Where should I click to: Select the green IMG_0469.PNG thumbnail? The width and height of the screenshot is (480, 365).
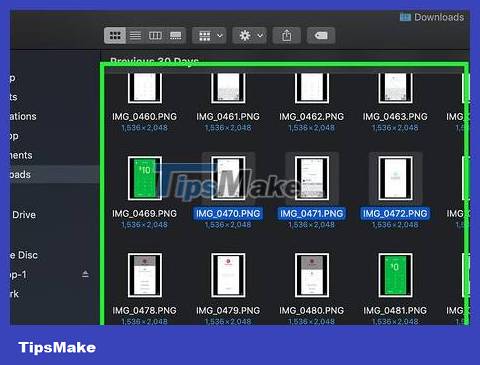coord(145,178)
